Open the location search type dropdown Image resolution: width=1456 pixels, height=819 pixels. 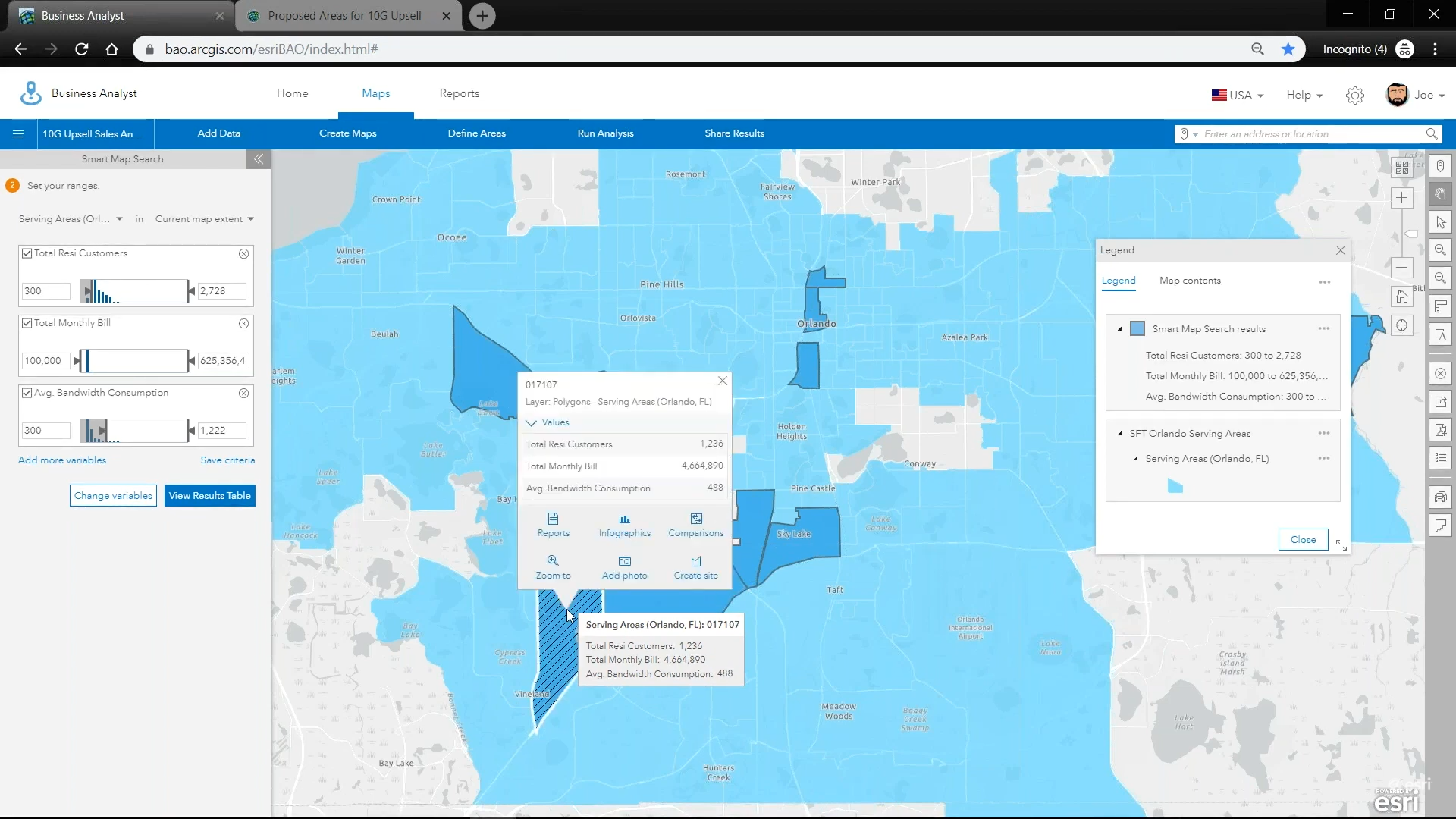[x=1188, y=134]
